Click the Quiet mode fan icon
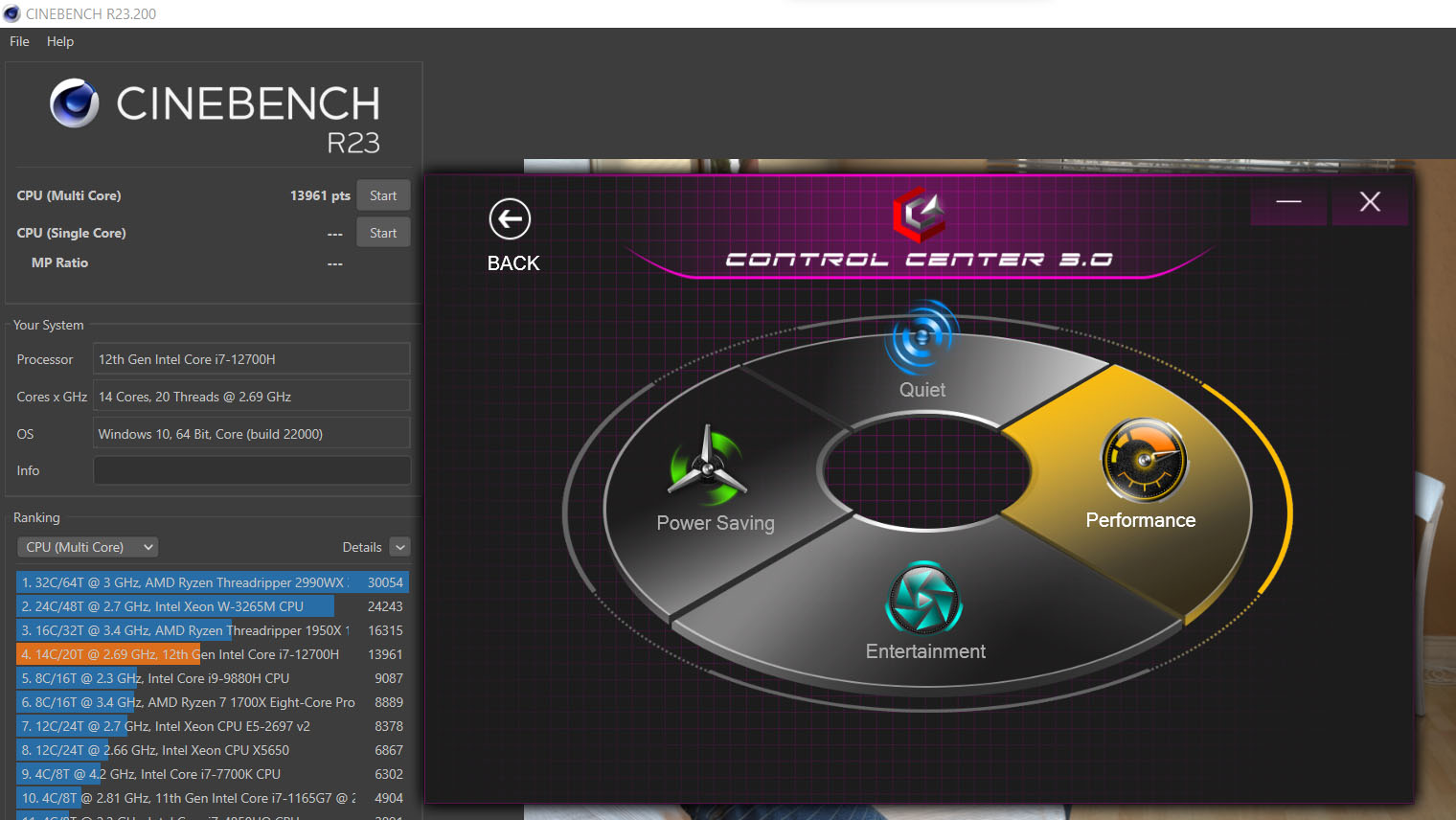1456x820 pixels. click(x=921, y=337)
